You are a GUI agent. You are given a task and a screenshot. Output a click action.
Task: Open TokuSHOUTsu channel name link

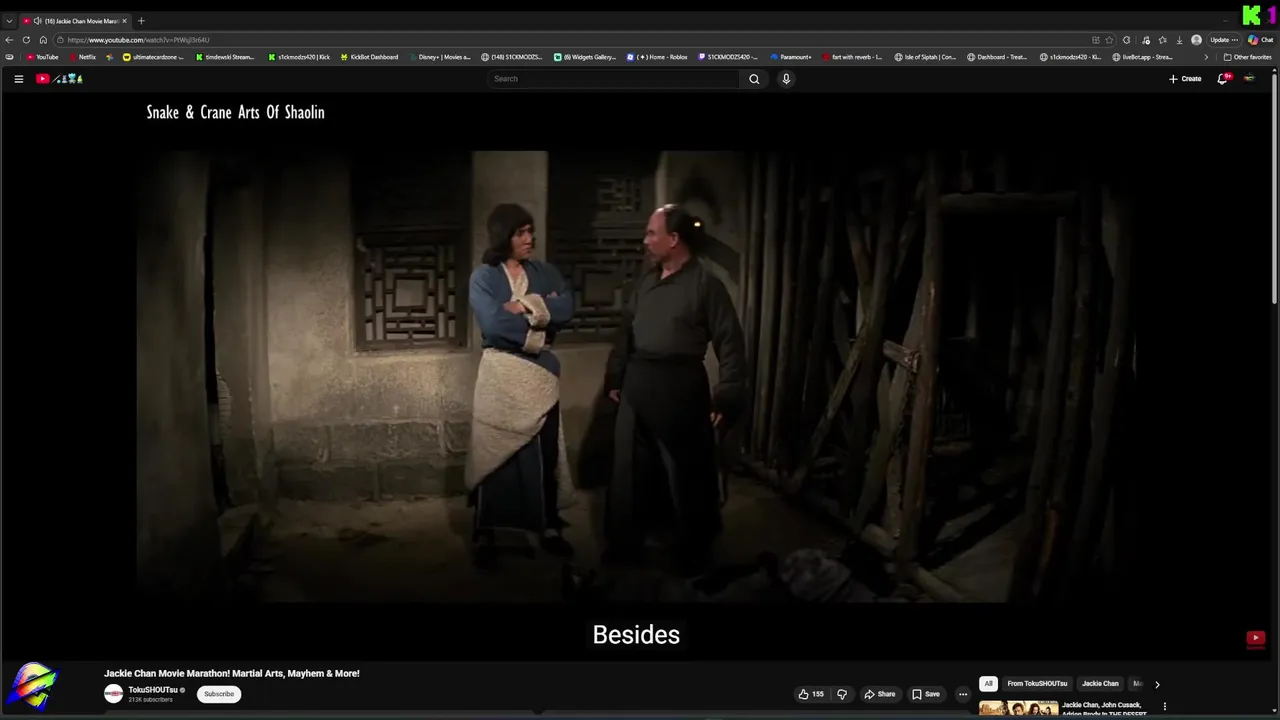point(153,690)
